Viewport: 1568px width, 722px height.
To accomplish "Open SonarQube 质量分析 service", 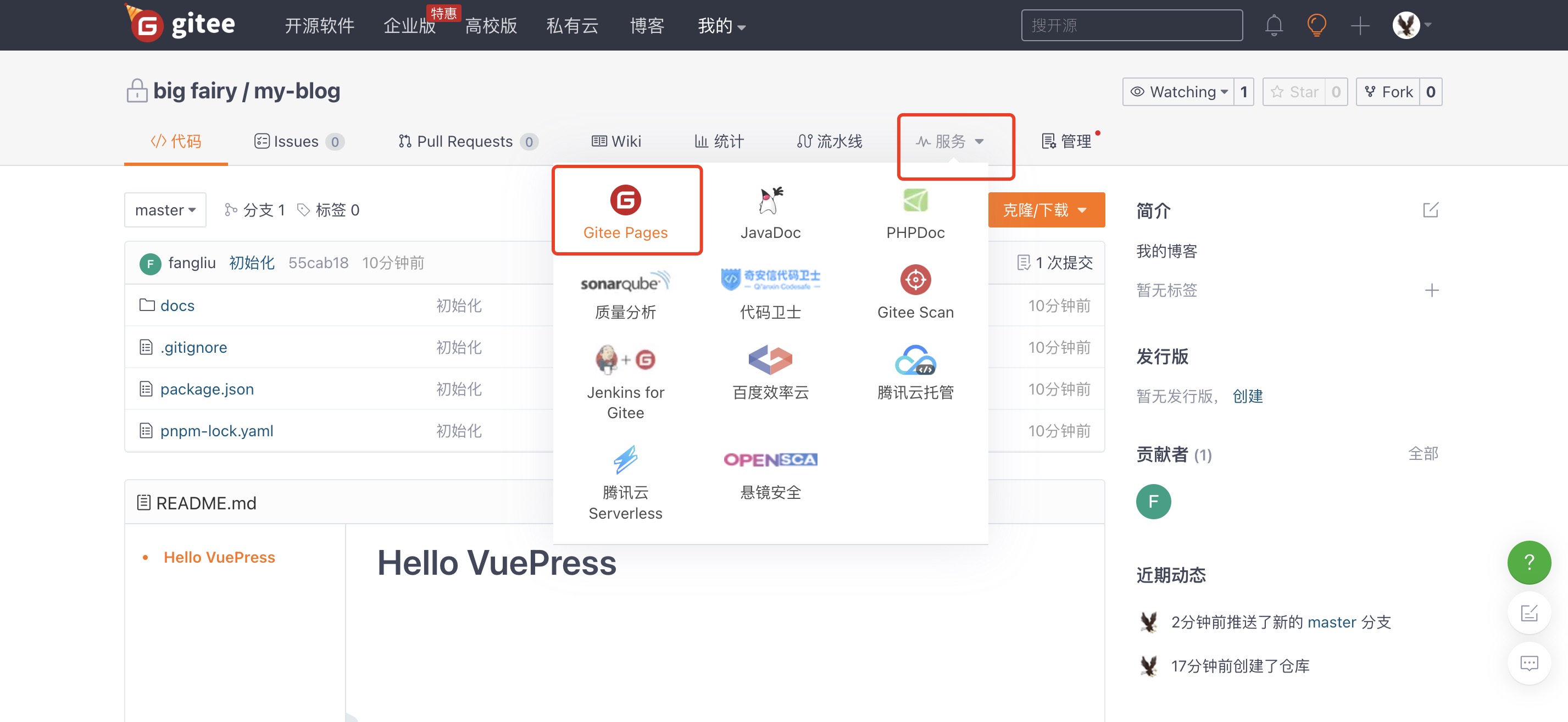I will click(625, 295).
